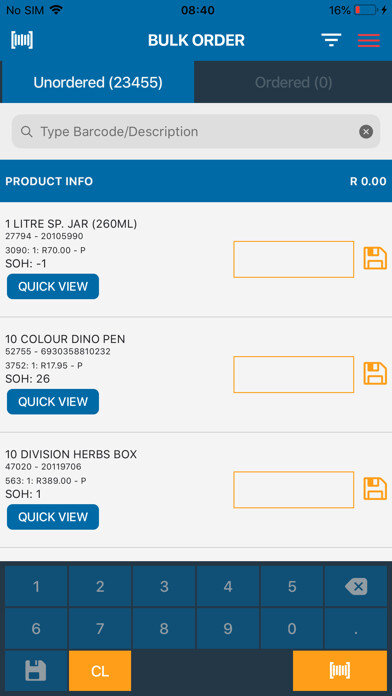Open the filter icon in header
The width and height of the screenshot is (392, 696).
pos(331,40)
